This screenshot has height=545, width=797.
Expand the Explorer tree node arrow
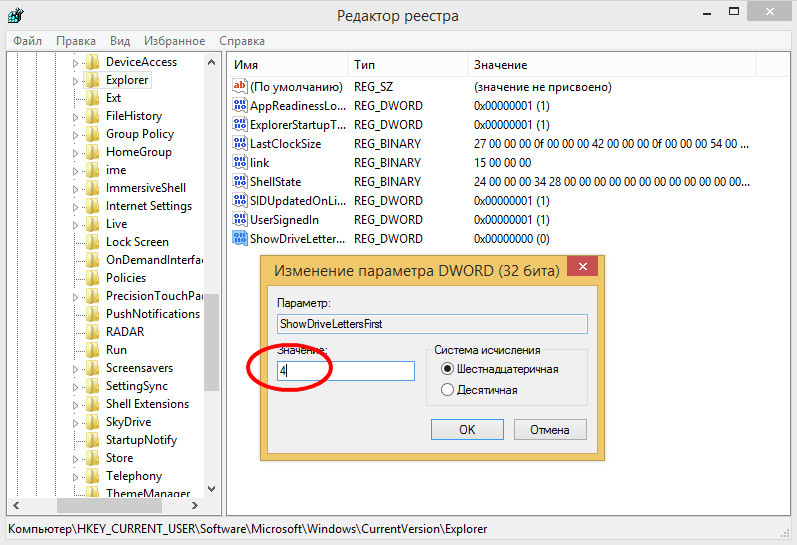75,81
